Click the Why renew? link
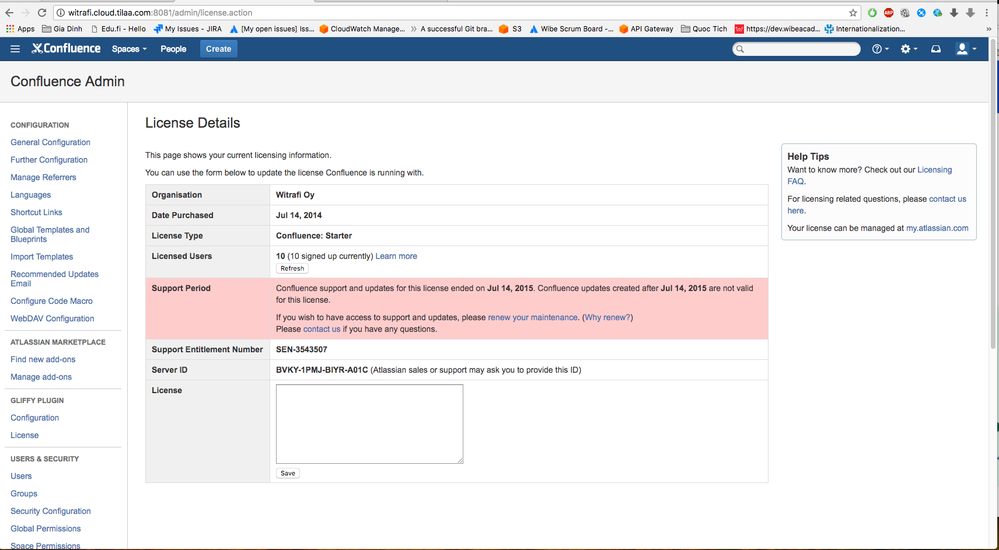Viewport: 999px width, 550px height. click(607, 317)
